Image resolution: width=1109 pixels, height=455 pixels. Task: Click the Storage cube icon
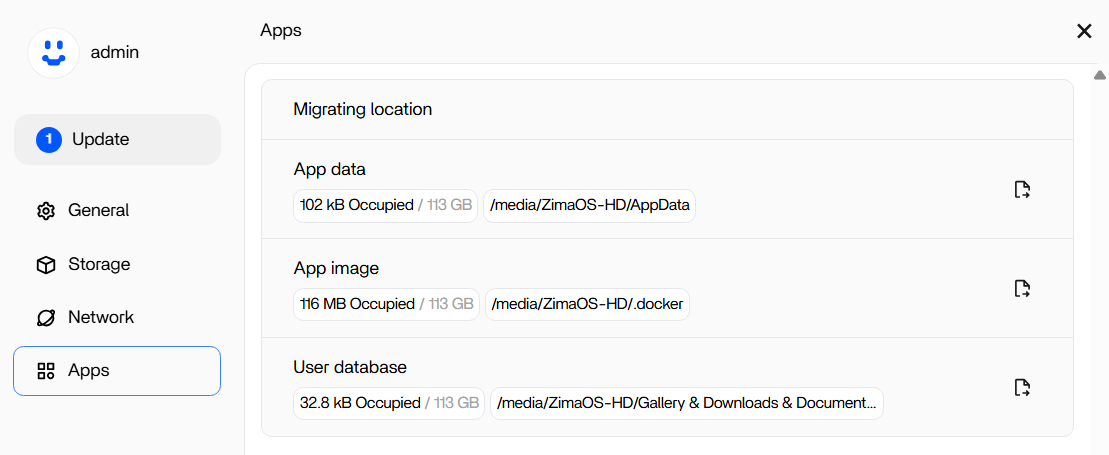(46, 265)
